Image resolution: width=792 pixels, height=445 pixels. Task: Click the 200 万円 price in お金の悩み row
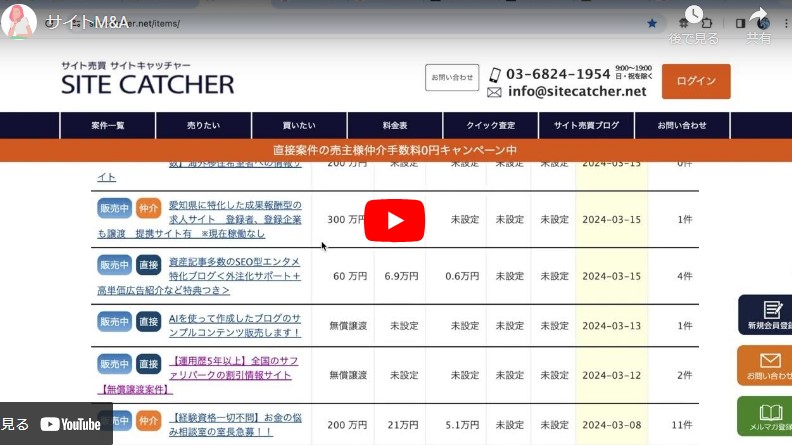point(347,425)
